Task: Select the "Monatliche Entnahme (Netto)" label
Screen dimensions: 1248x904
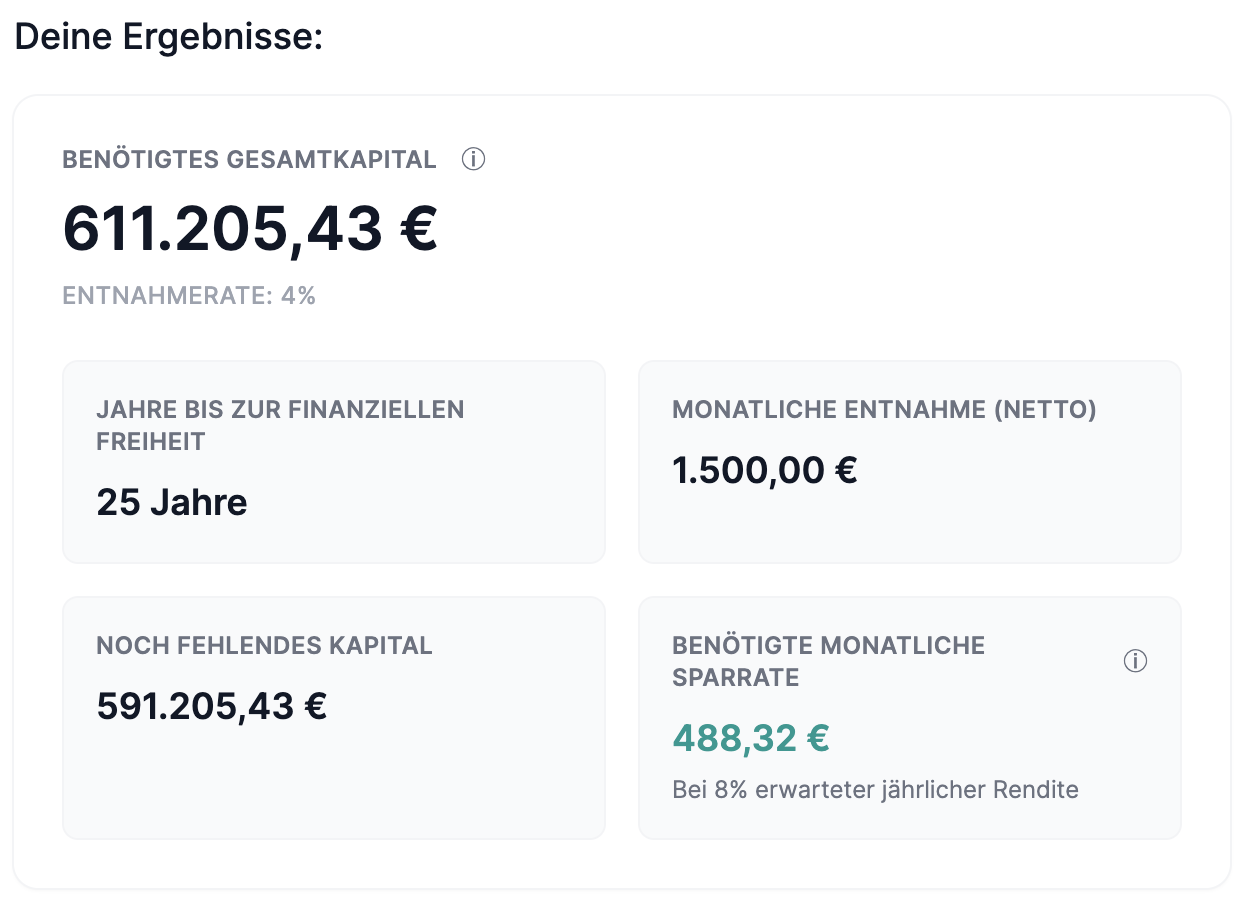Action: (884, 409)
